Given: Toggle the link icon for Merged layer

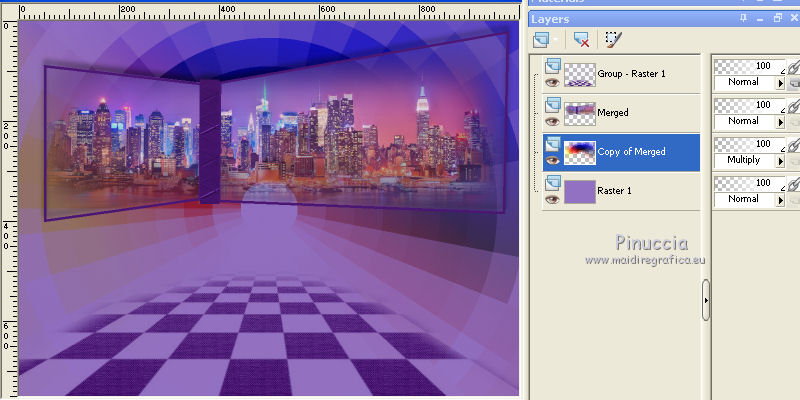Looking at the screenshot, I should tap(793, 106).
